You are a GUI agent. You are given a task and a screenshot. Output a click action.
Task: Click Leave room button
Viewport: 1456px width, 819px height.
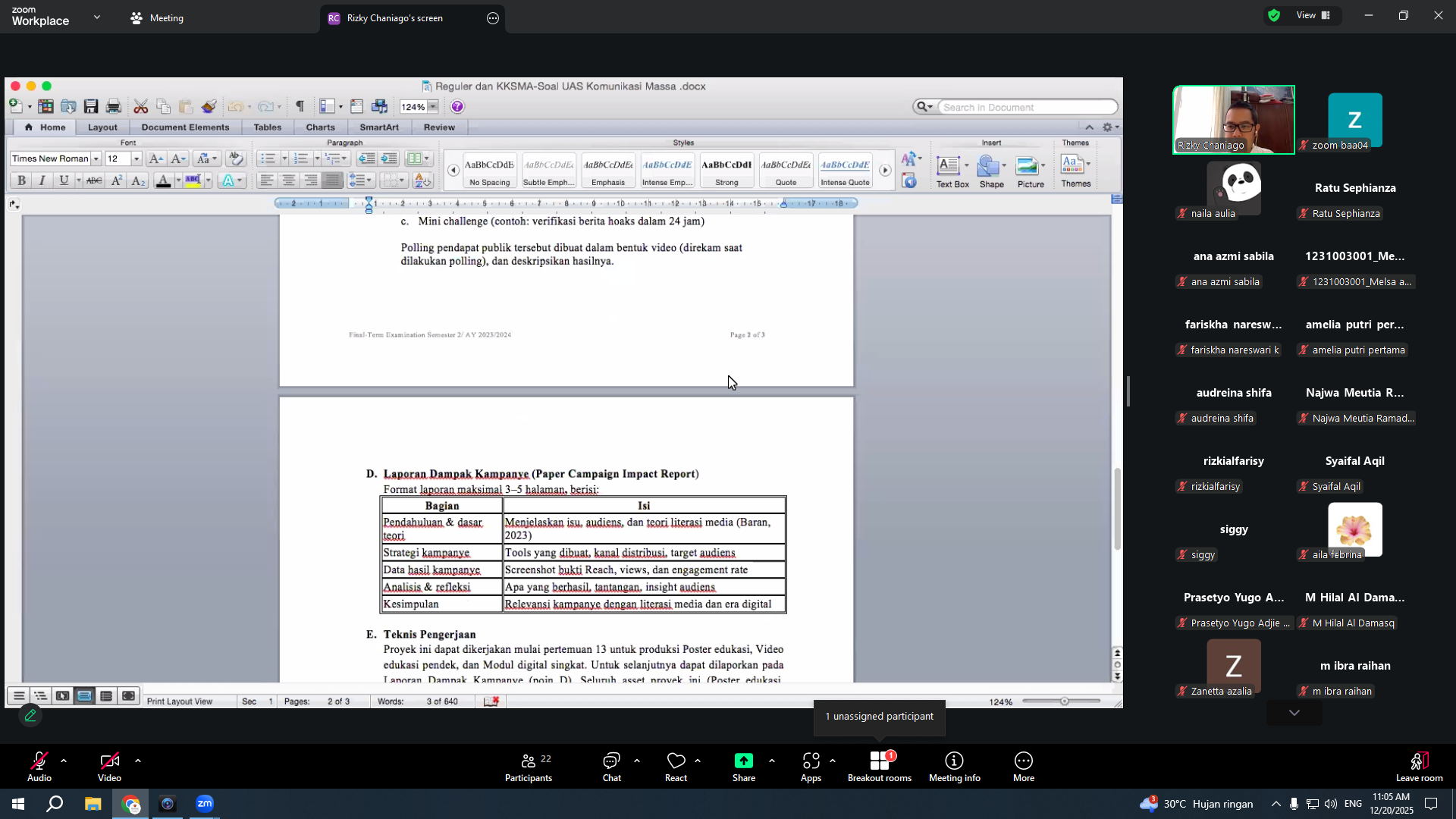(1419, 767)
